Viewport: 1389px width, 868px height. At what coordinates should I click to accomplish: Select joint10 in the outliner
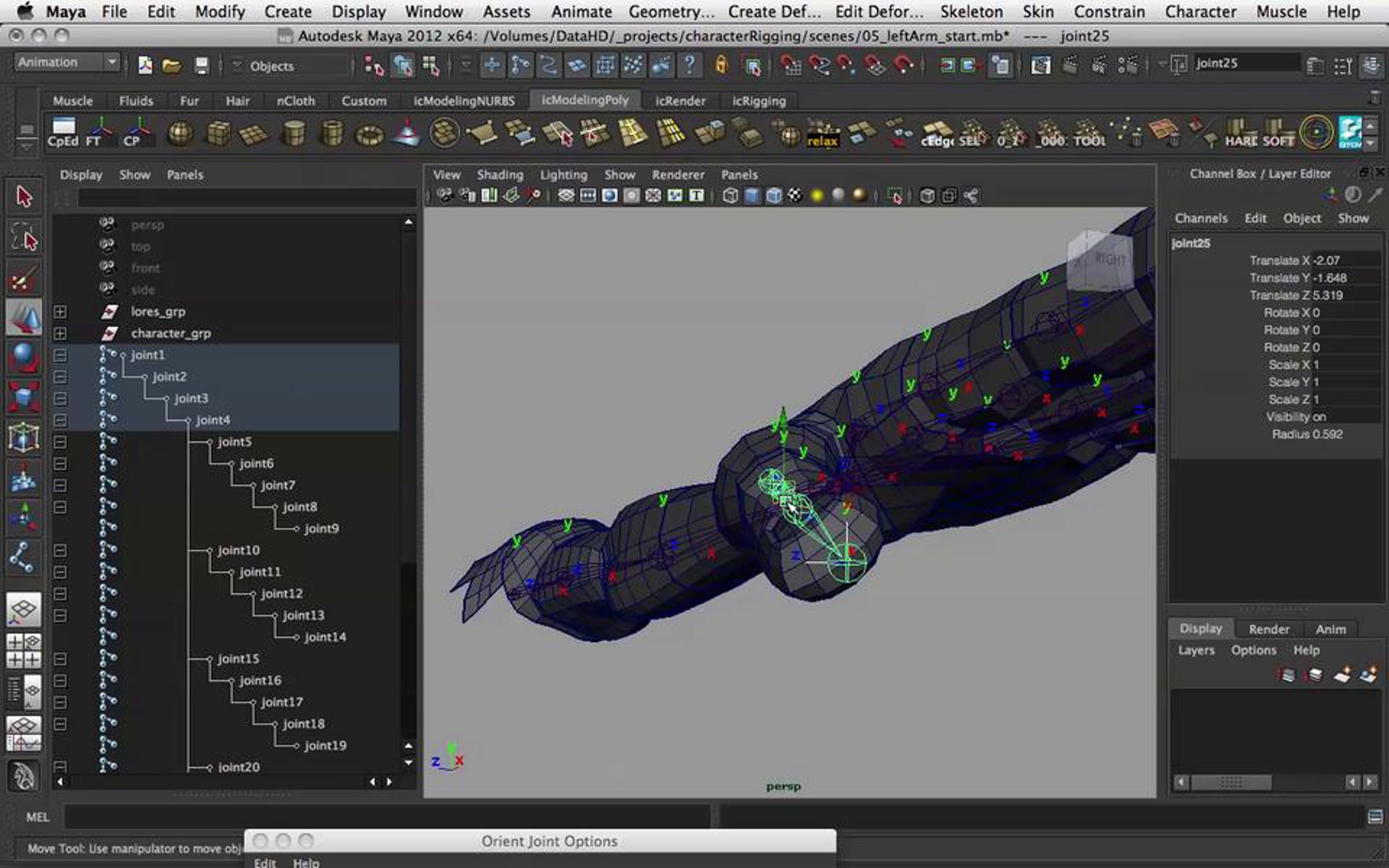click(238, 550)
